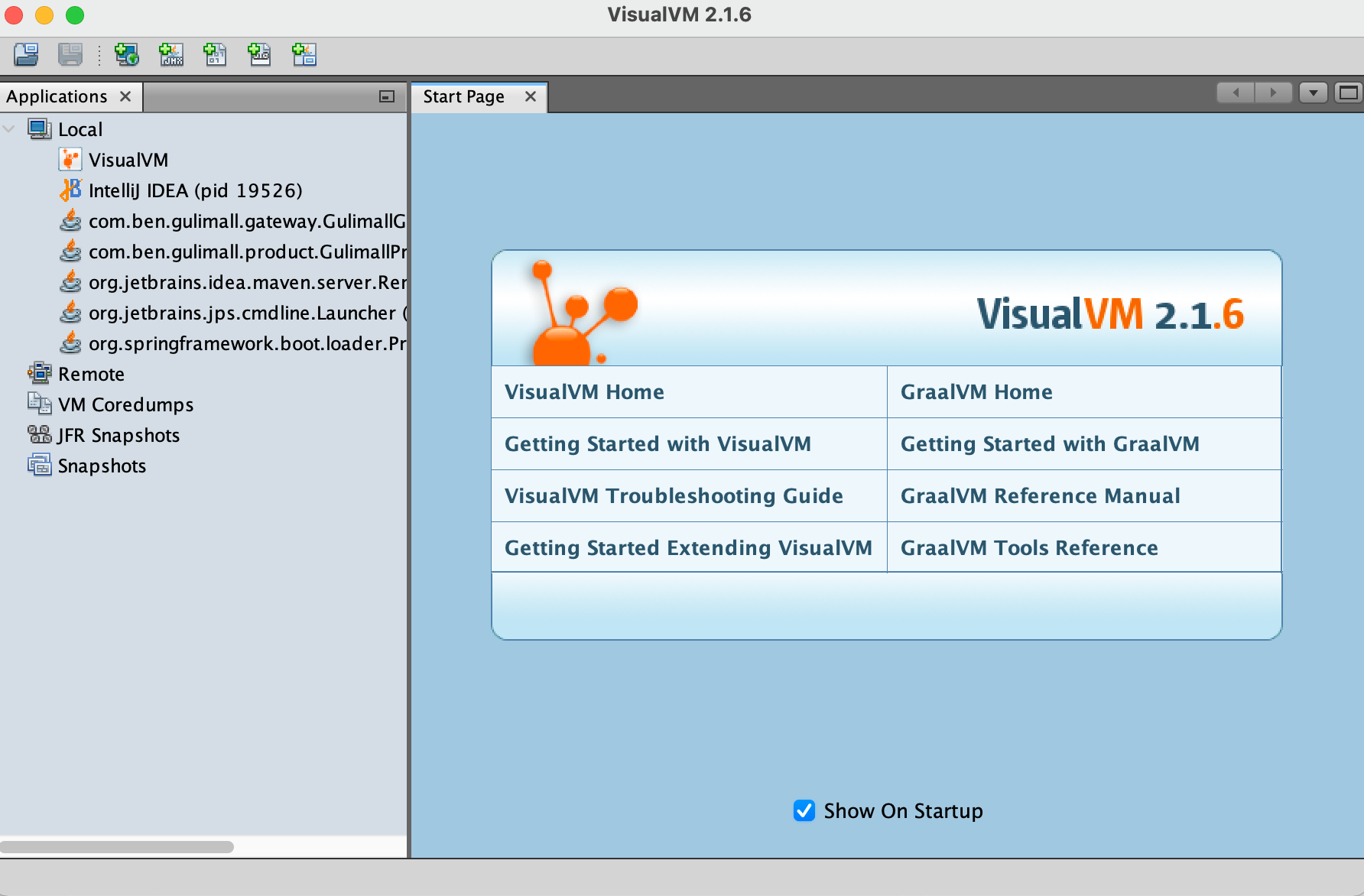Uncheck the Show On Startup checkbox
This screenshot has height=896, width=1364.
[x=804, y=810]
